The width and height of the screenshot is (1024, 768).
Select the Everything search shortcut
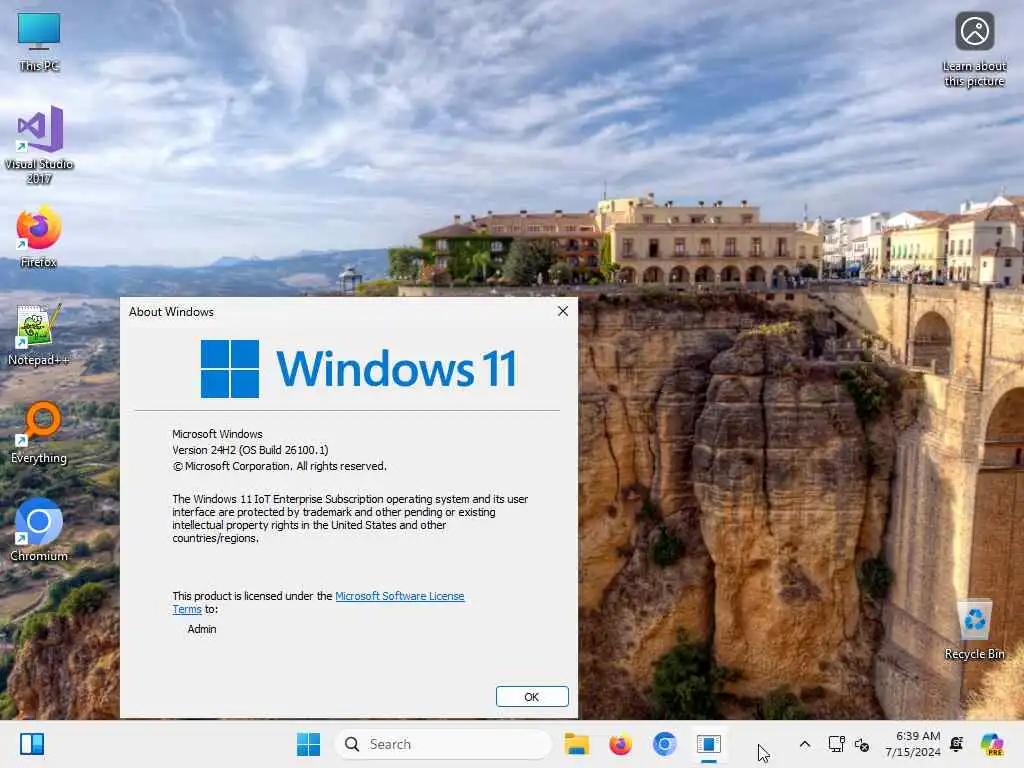(39, 433)
